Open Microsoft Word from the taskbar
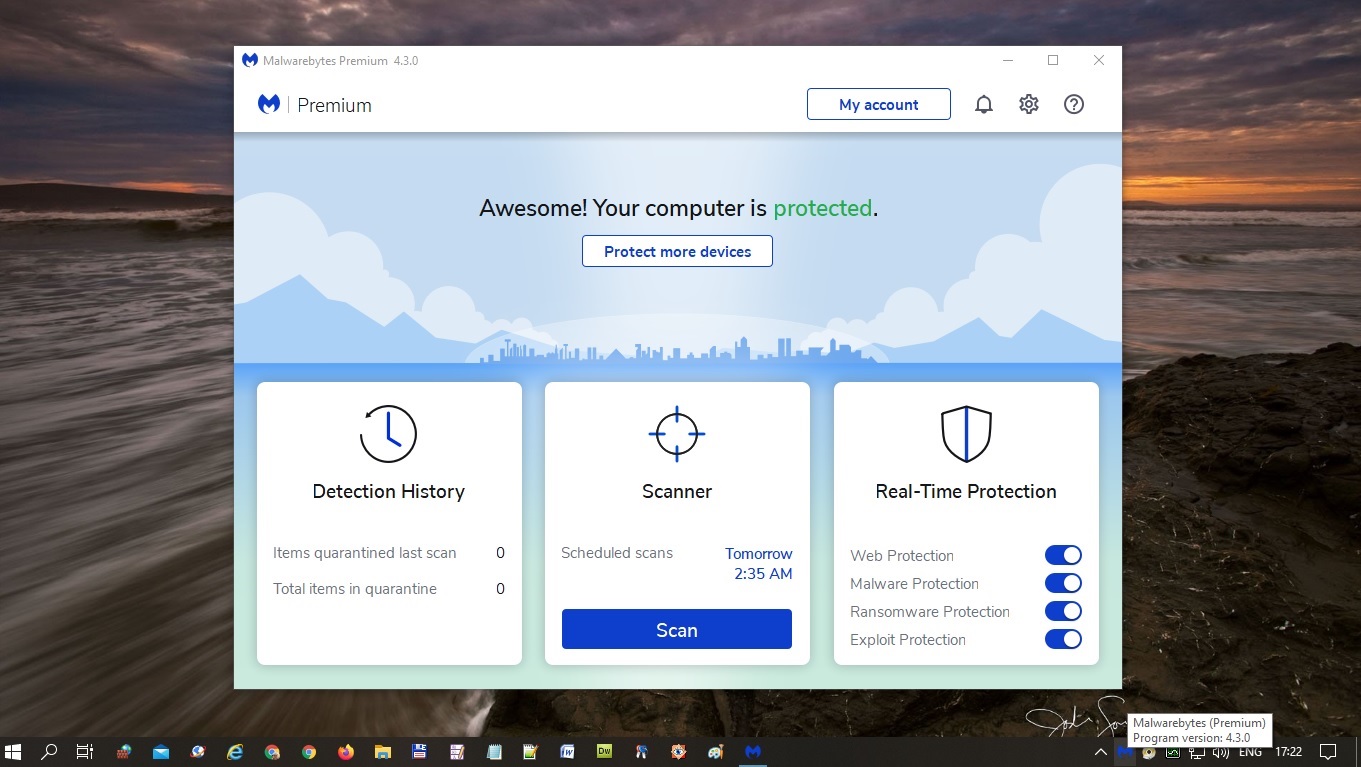The width and height of the screenshot is (1361, 767). point(567,751)
